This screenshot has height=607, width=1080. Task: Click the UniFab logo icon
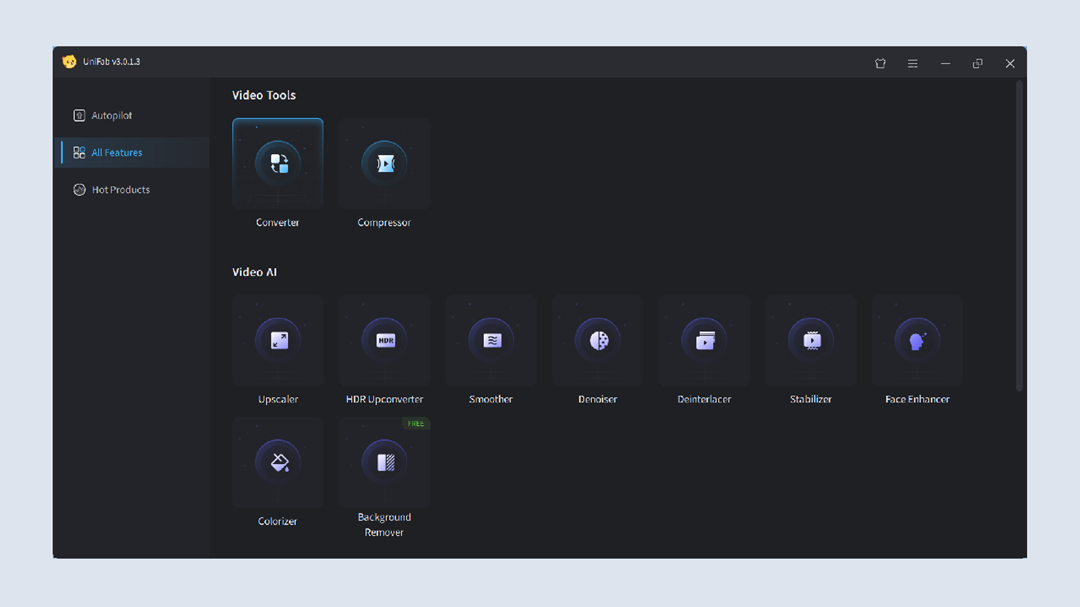69,62
